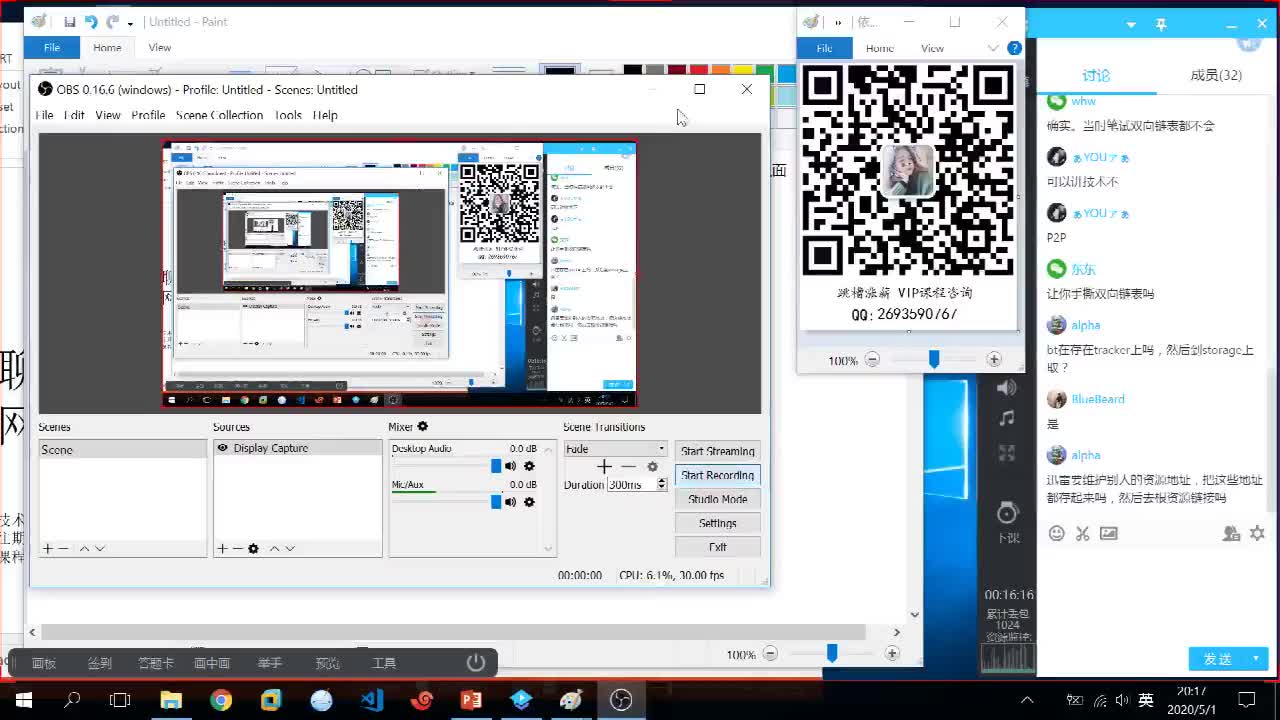
Task: Open Home tab in QR code Paint window
Action: pyautogui.click(x=880, y=48)
